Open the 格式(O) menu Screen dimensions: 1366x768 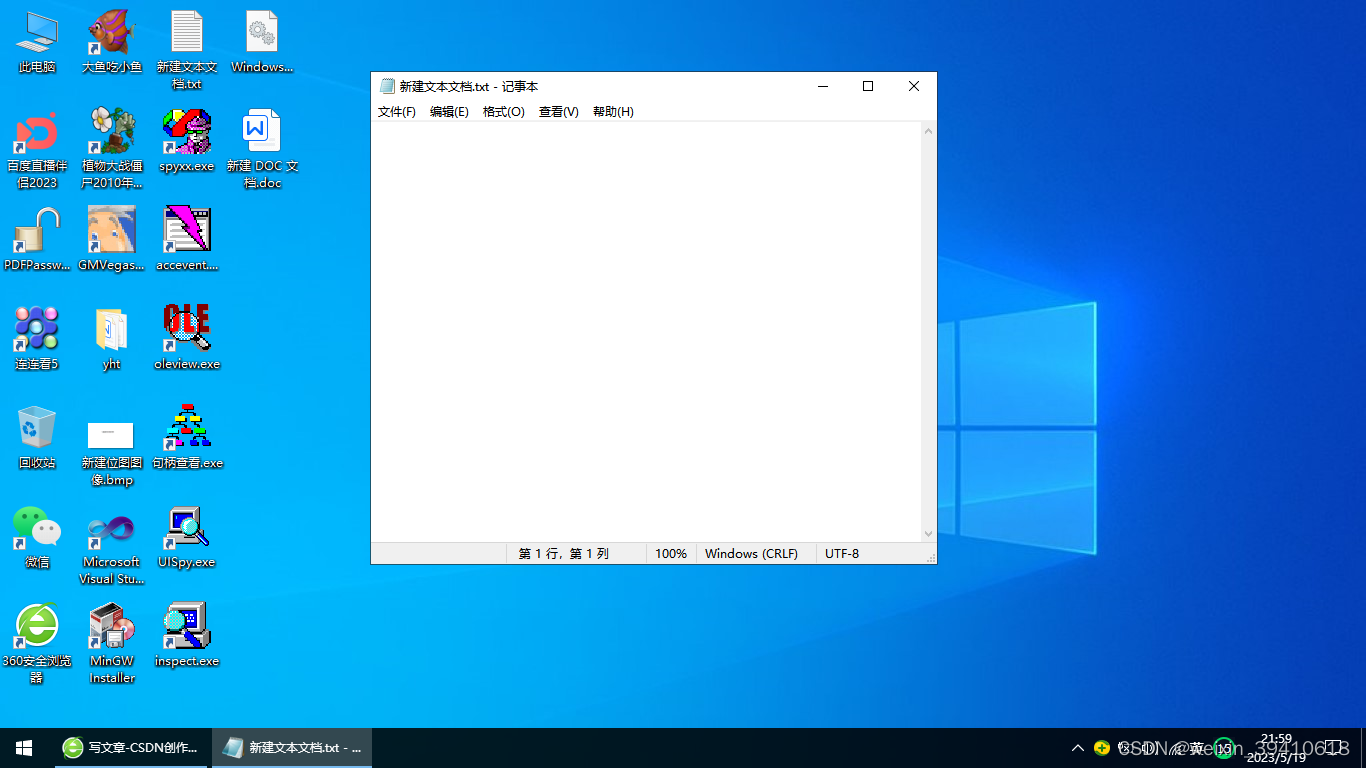click(x=503, y=112)
